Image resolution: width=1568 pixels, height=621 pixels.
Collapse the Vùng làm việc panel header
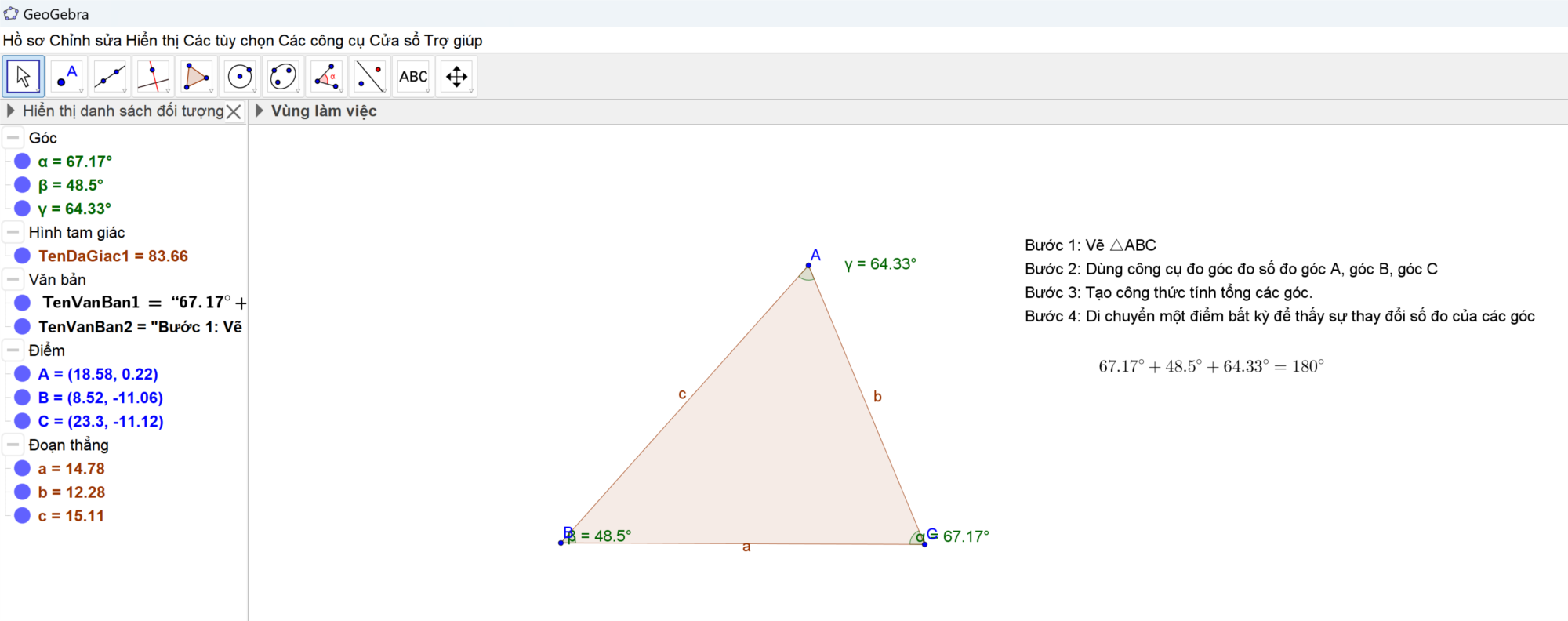(x=260, y=111)
